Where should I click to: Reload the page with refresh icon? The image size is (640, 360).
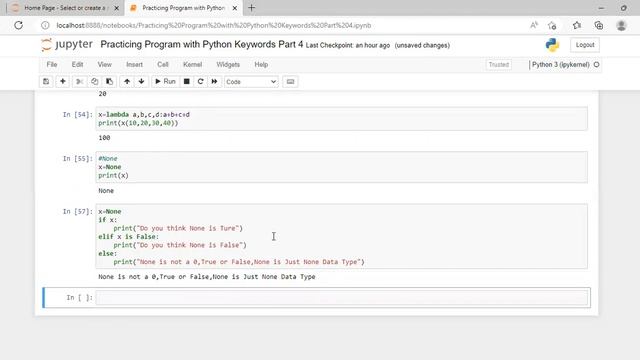pyautogui.click(x=18, y=25)
